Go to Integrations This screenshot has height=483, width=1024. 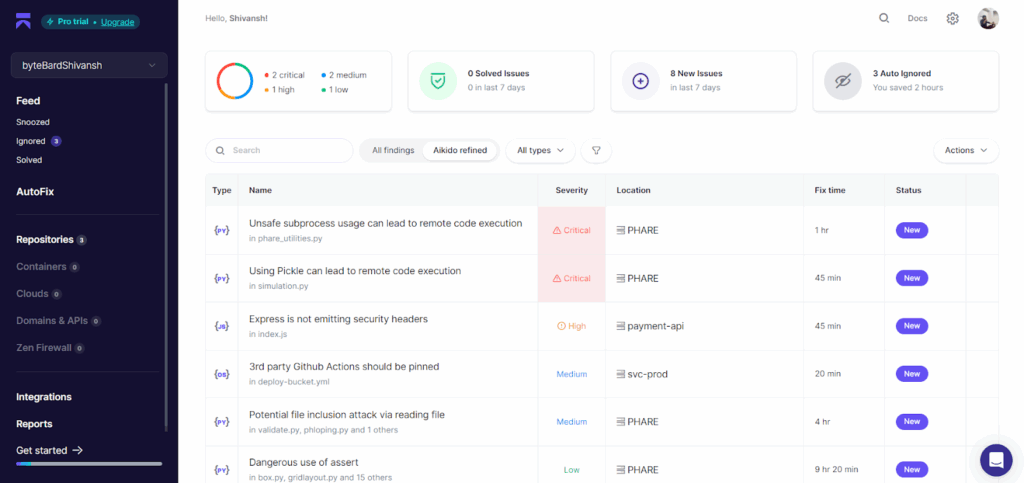[44, 397]
